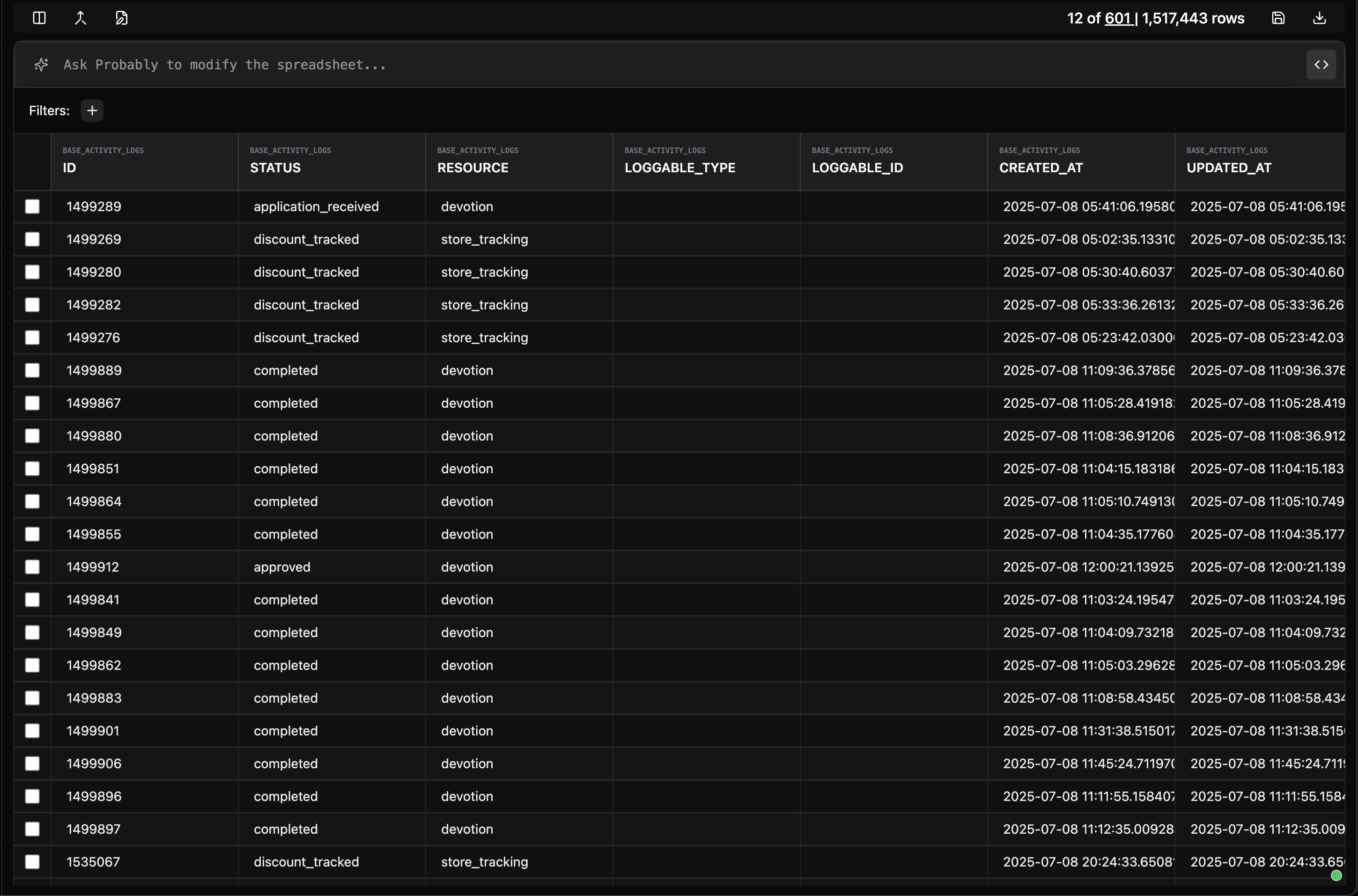Download data using the download icon
The height and width of the screenshot is (896, 1358).
[x=1319, y=18]
